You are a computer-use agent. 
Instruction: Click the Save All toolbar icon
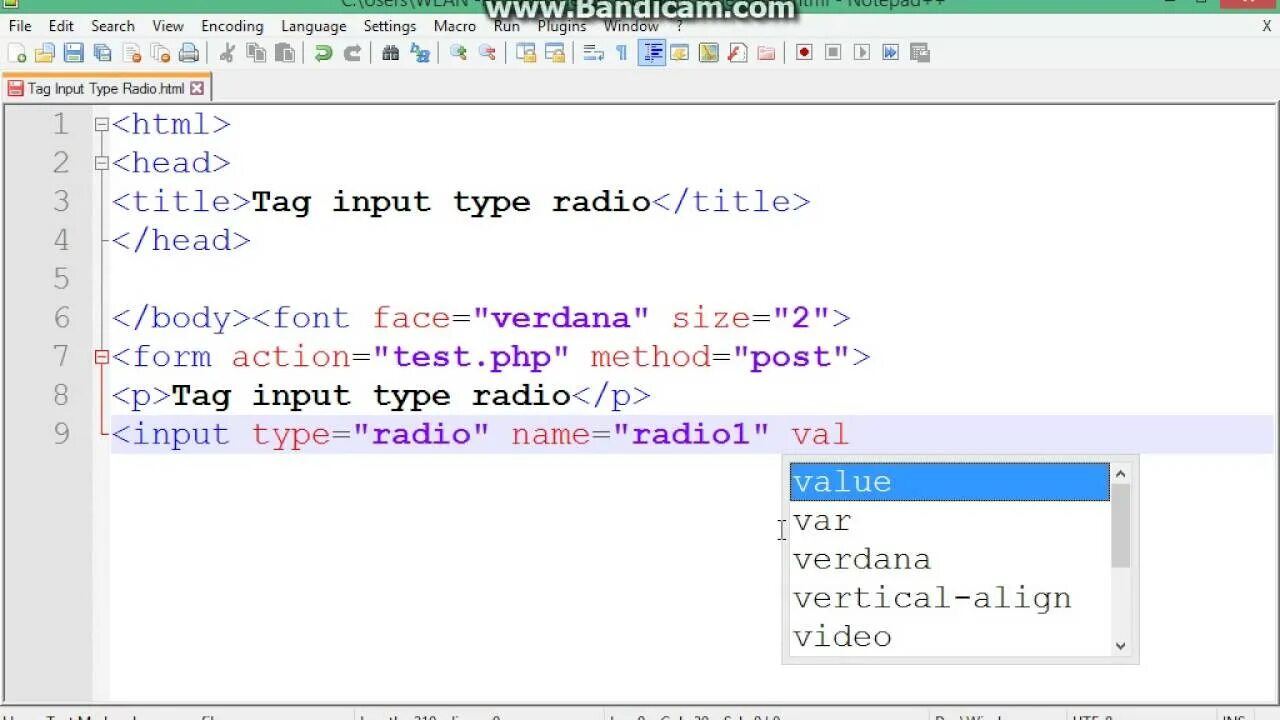click(102, 53)
